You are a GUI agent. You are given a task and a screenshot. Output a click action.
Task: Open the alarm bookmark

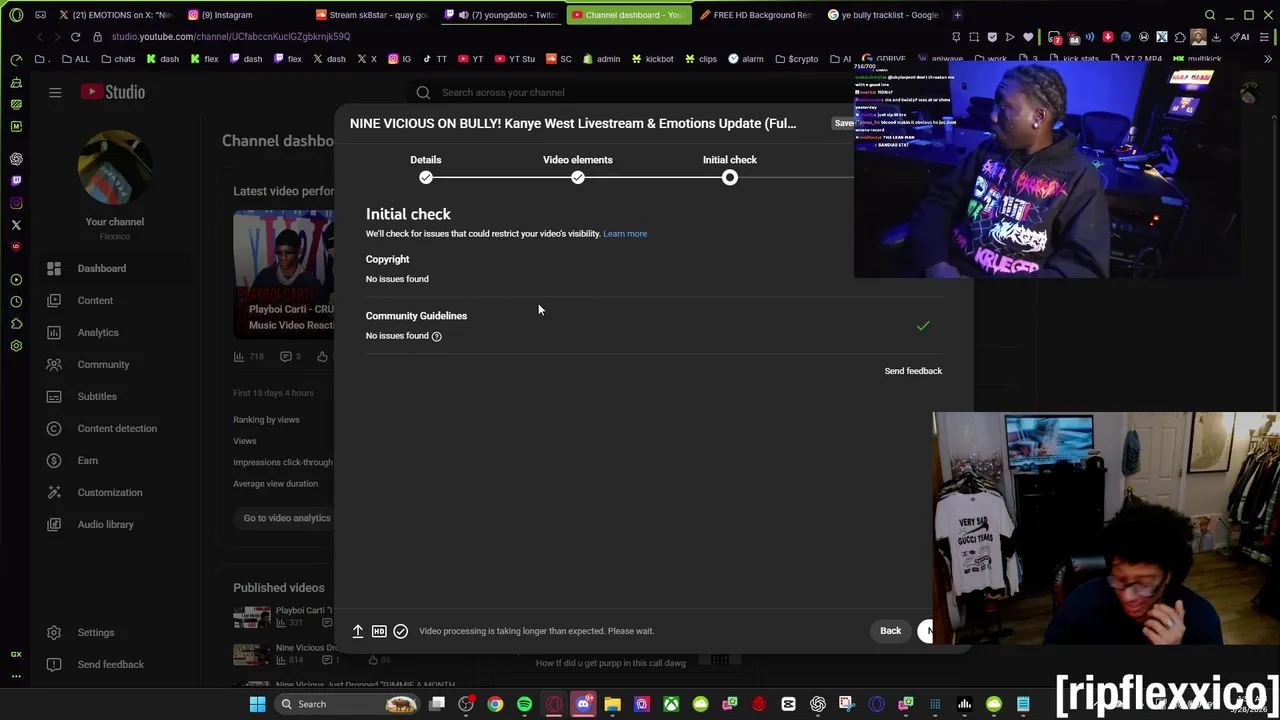pos(745,59)
